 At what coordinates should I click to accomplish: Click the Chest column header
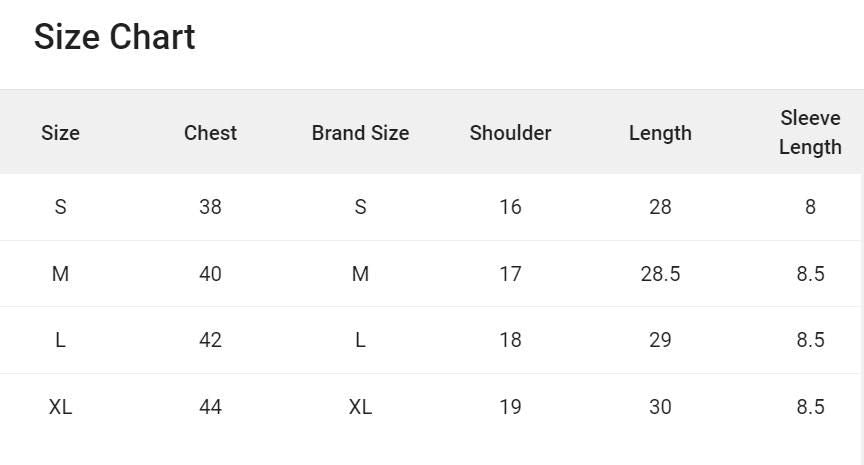[x=210, y=133]
